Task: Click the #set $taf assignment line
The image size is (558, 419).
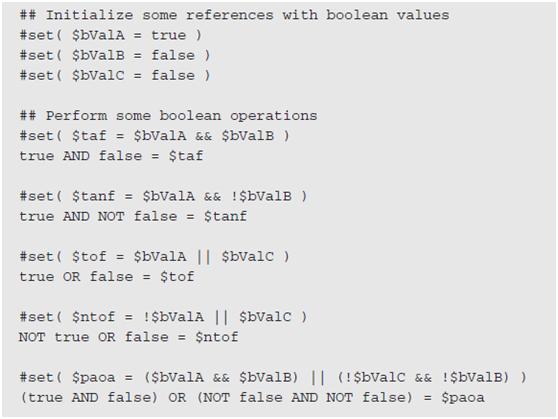Action: coord(155,136)
